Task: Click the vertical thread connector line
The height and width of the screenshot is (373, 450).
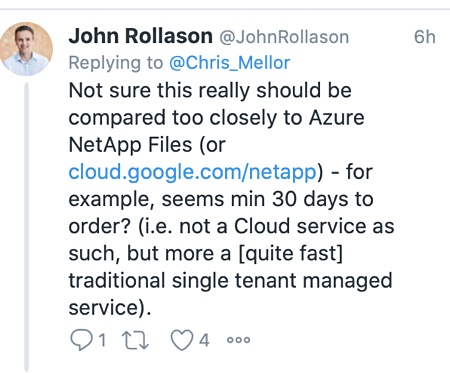Action: tap(27, 227)
